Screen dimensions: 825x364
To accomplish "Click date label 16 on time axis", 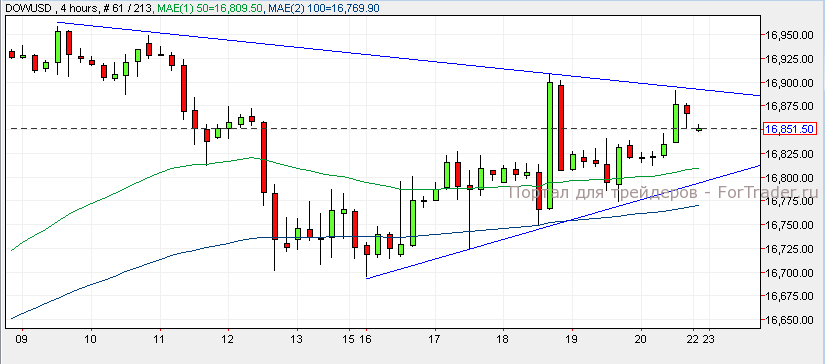I will [x=367, y=340].
